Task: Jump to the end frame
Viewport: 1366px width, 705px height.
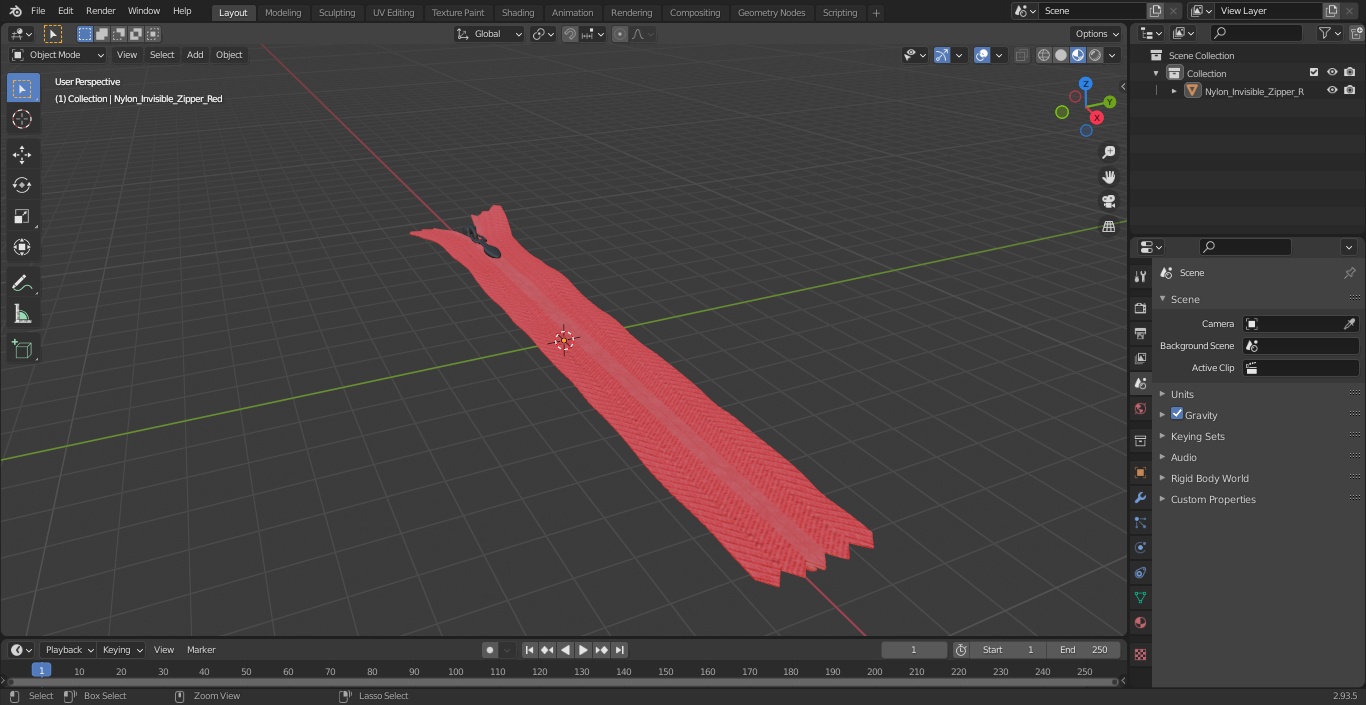Action: pyautogui.click(x=620, y=650)
